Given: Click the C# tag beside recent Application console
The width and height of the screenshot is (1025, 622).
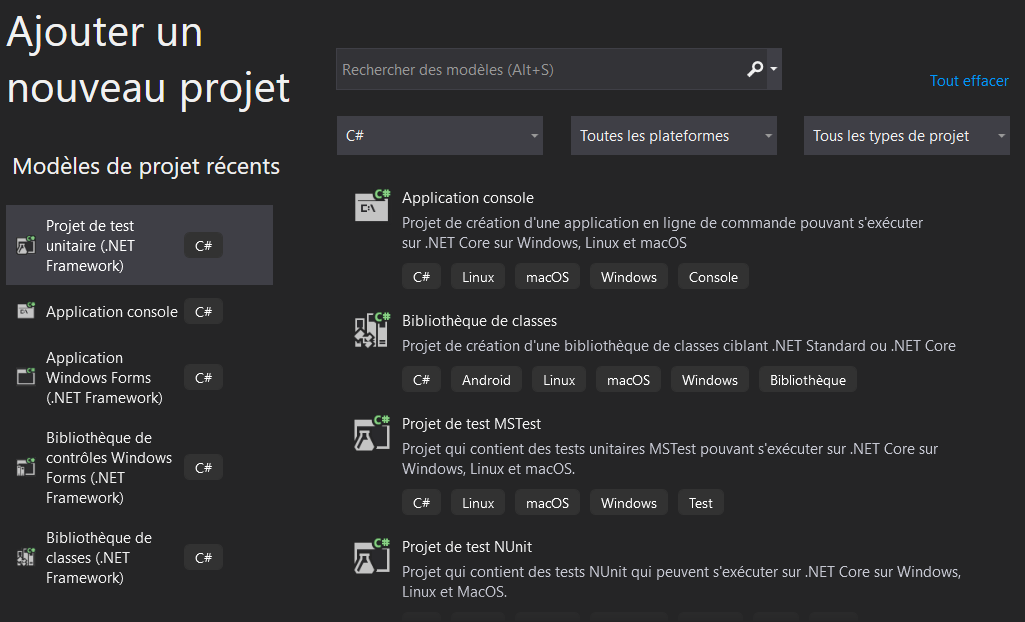Looking at the screenshot, I should tap(203, 312).
